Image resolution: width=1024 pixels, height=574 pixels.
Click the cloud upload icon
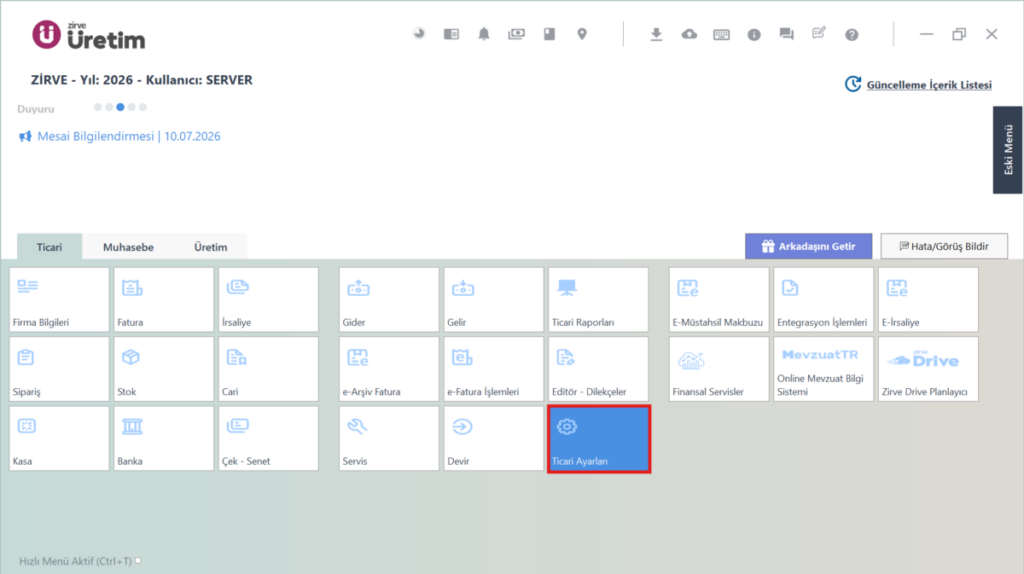coord(689,34)
